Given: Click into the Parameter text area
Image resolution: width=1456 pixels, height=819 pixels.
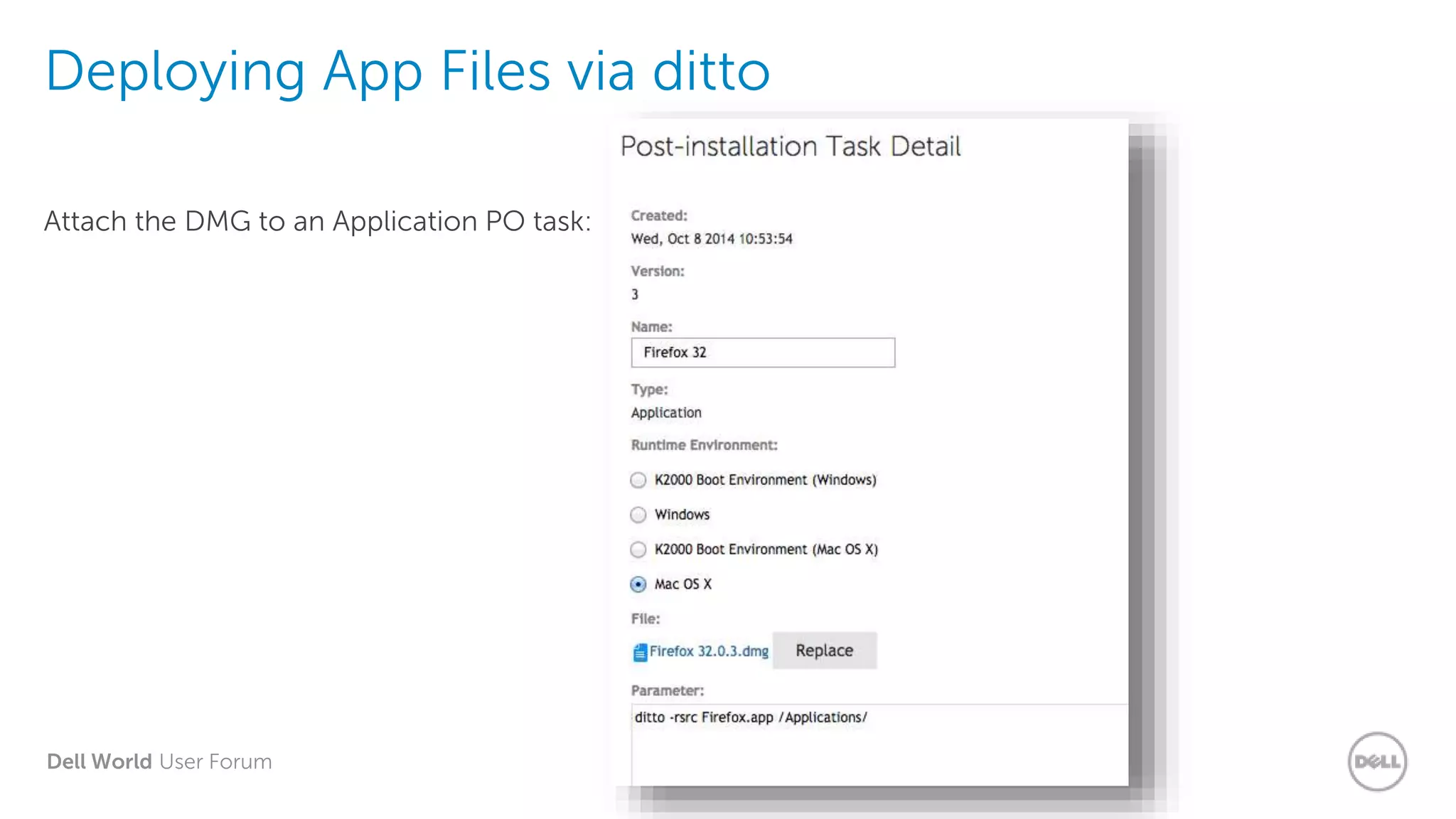Looking at the screenshot, I should pyautogui.click(x=879, y=745).
